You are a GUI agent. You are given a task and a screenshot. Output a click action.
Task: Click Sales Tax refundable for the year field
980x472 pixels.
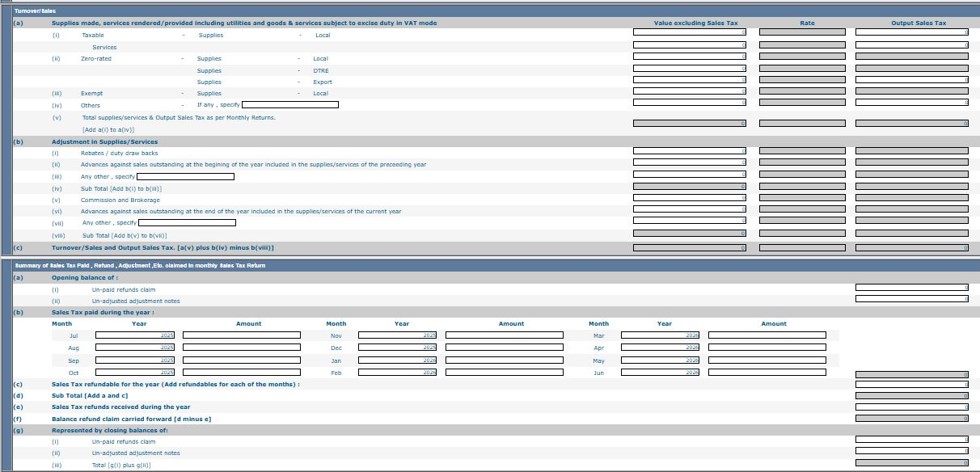912,384
